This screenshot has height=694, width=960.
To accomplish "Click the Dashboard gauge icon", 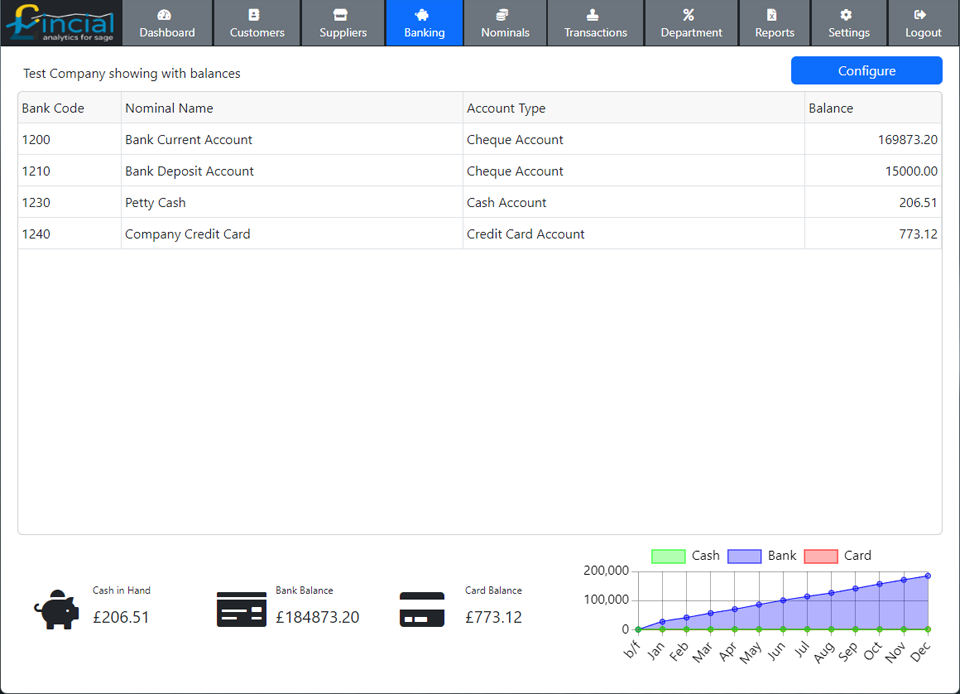I will click(x=164, y=15).
